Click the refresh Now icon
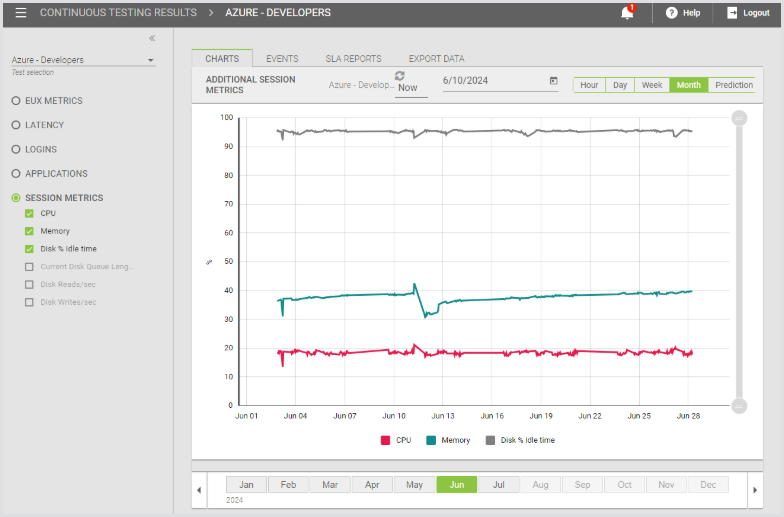784x517 pixels. click(x=400, y=76)
